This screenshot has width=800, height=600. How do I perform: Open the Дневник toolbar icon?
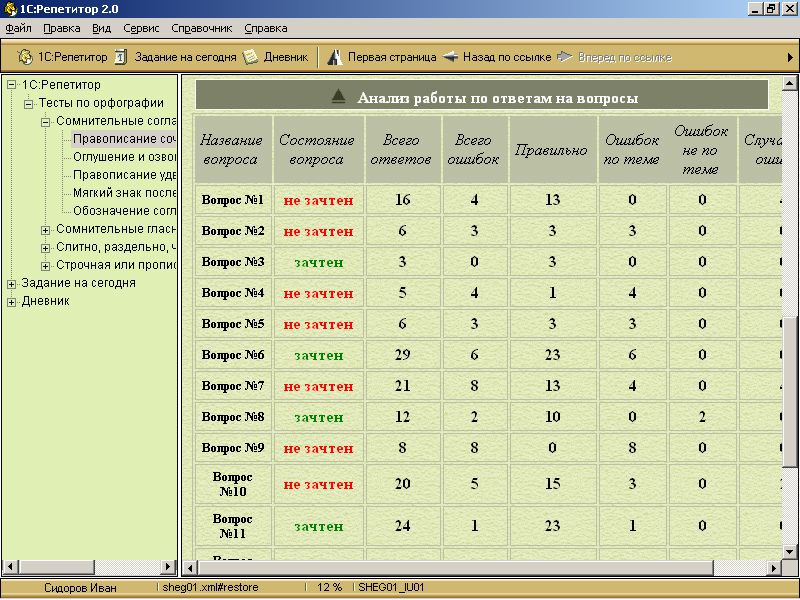pos(251,57)
